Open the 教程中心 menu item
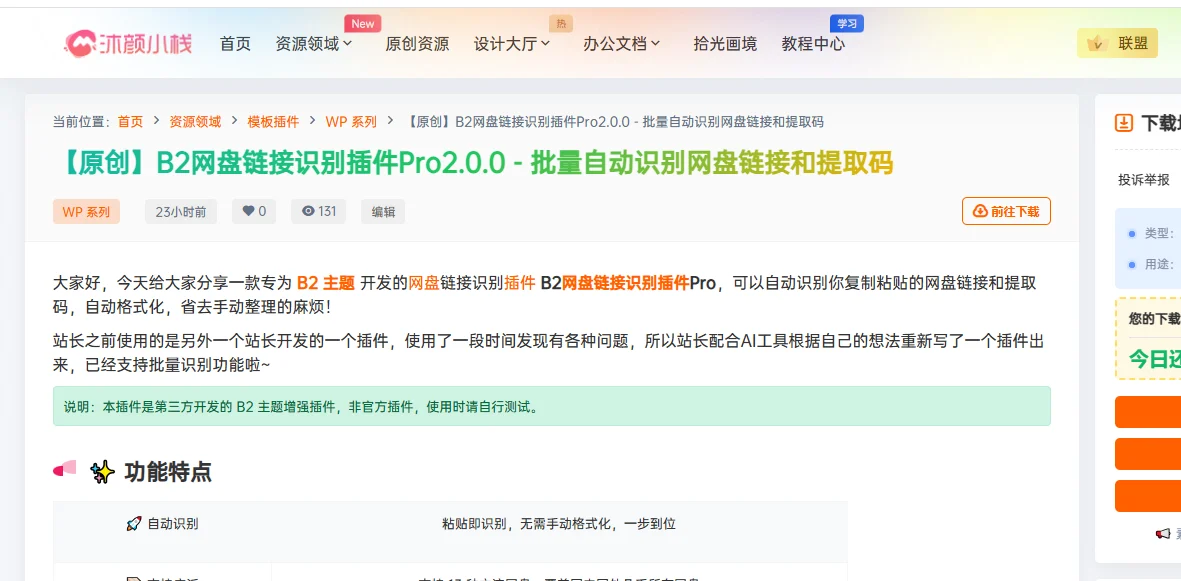Viewport: 1181px width, 581px height. [813, 44]
